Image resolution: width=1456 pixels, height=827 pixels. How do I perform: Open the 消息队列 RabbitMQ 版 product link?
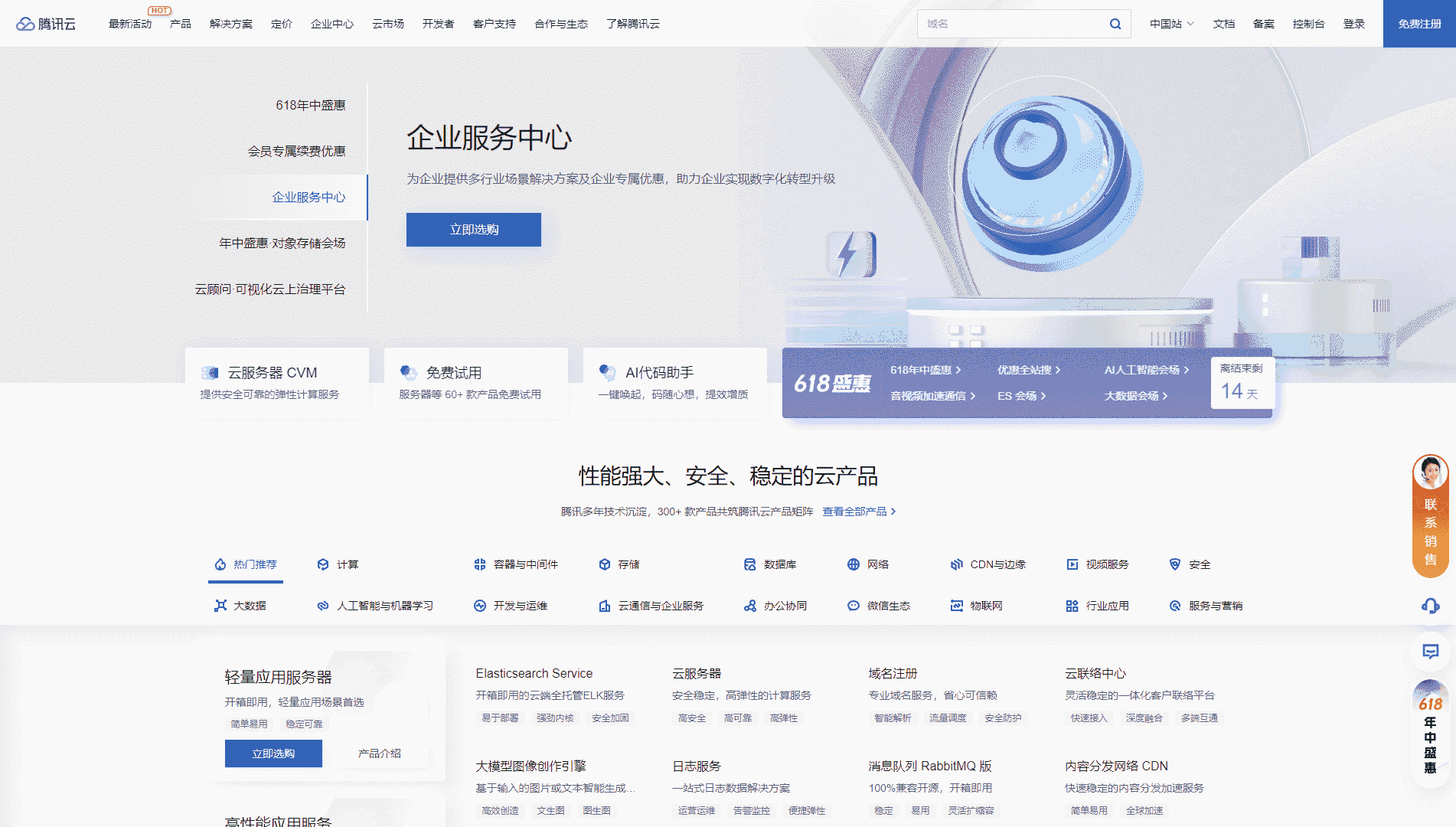click(x=930, y=767)
